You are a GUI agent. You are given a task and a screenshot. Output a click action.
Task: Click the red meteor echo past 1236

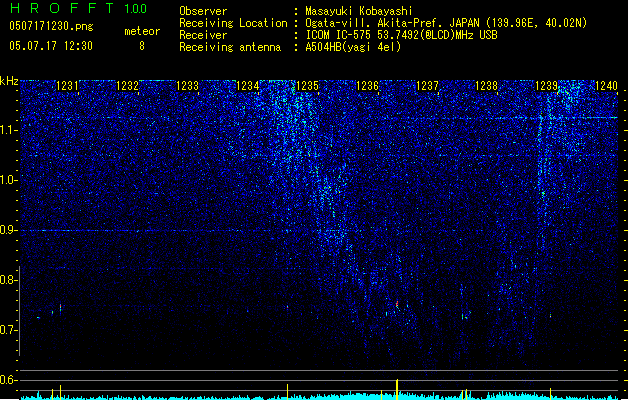[x=397, y=304]
